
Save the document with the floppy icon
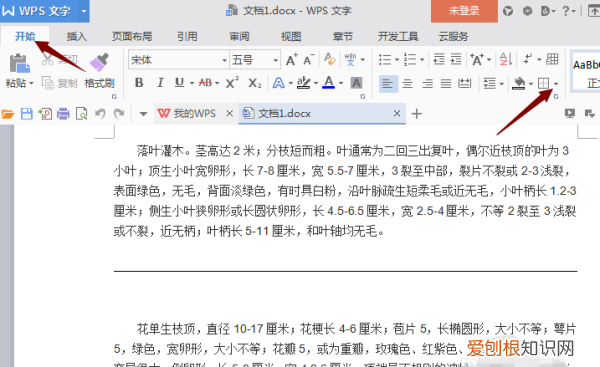click(x=27, y=114)
